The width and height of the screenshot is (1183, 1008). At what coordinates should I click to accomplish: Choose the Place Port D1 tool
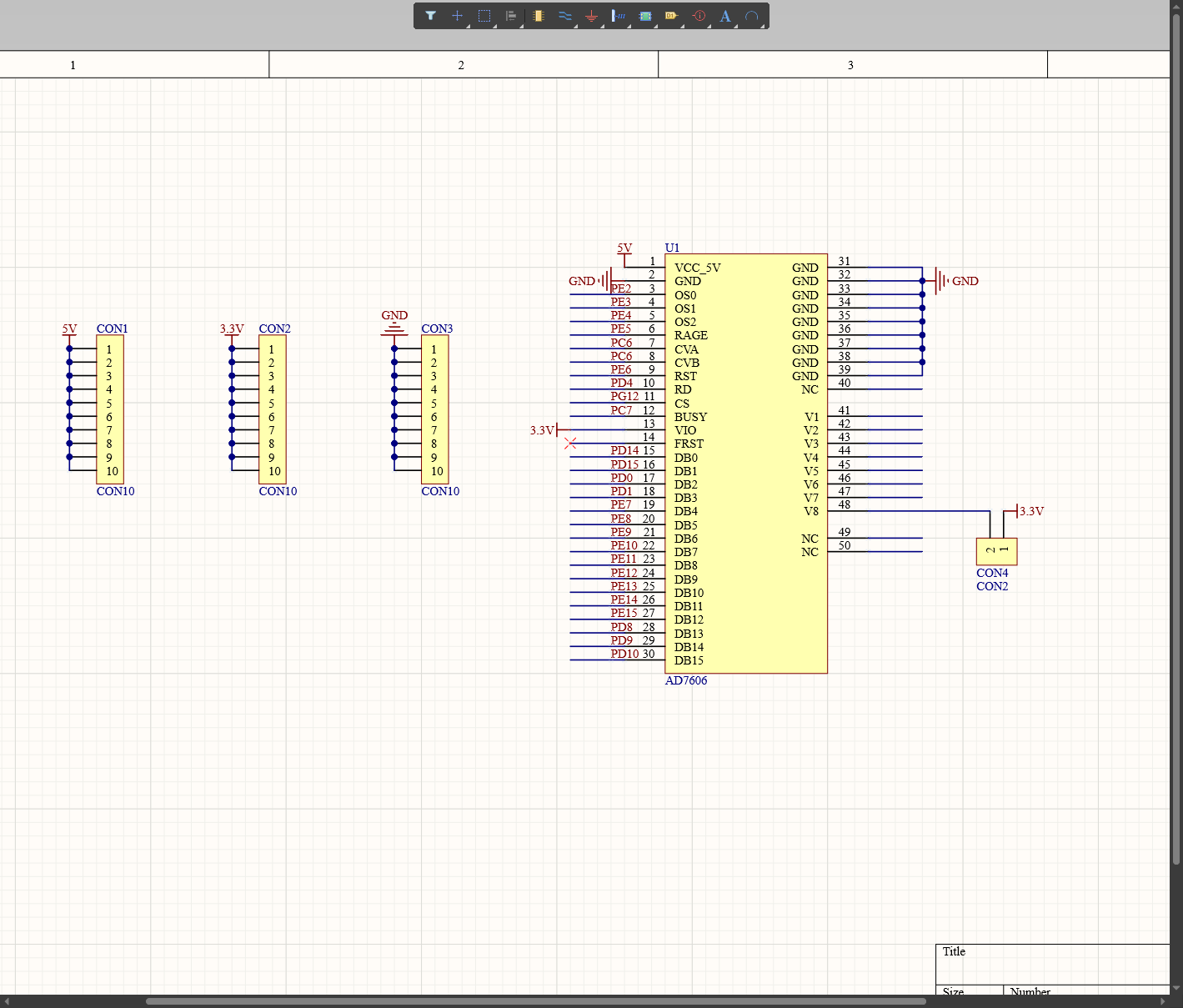coord(672,16)
